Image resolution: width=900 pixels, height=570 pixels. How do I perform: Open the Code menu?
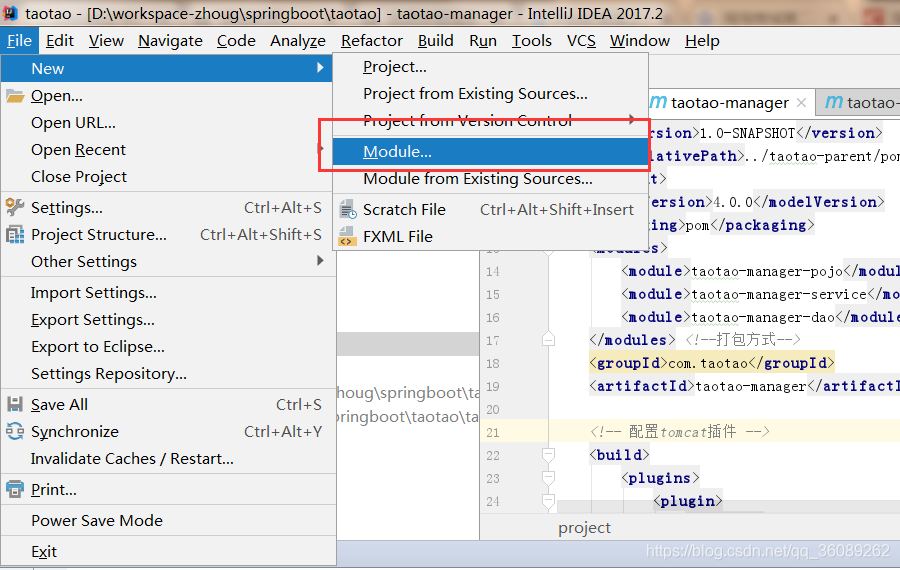(236, 41)
